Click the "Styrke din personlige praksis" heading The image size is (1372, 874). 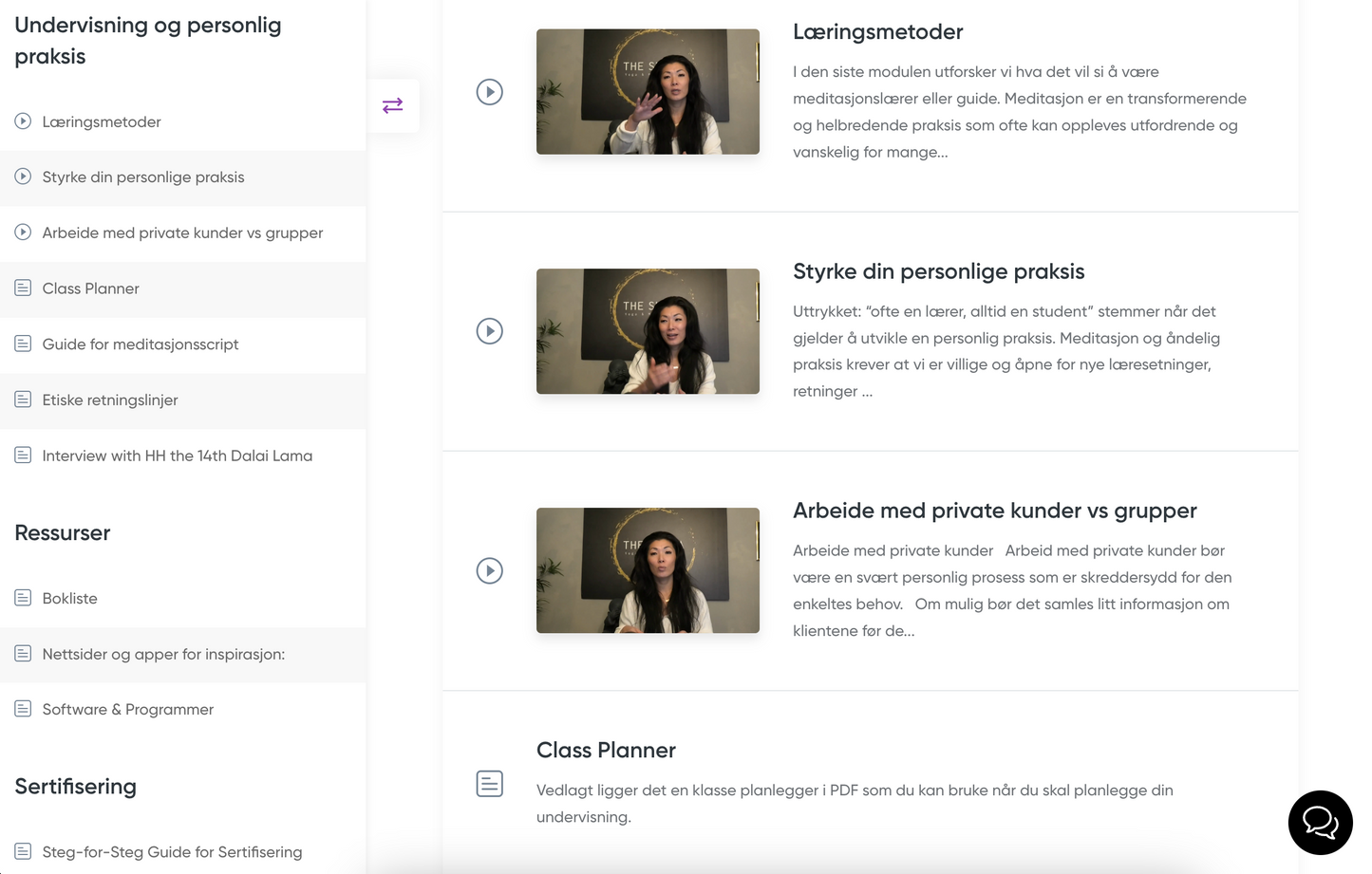[938, 270]
